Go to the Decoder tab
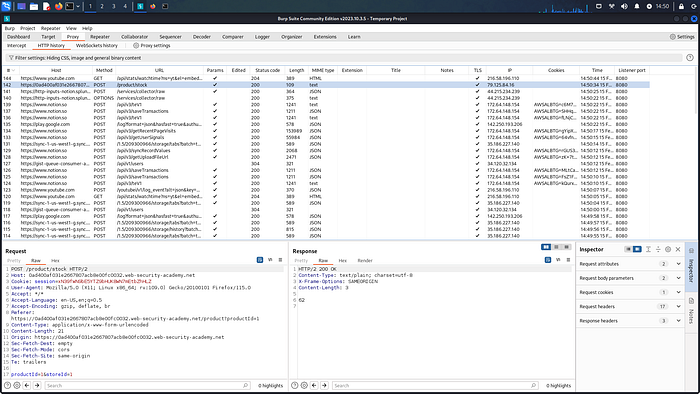Viewport: 700px width, 394px height. coord(201,37)
